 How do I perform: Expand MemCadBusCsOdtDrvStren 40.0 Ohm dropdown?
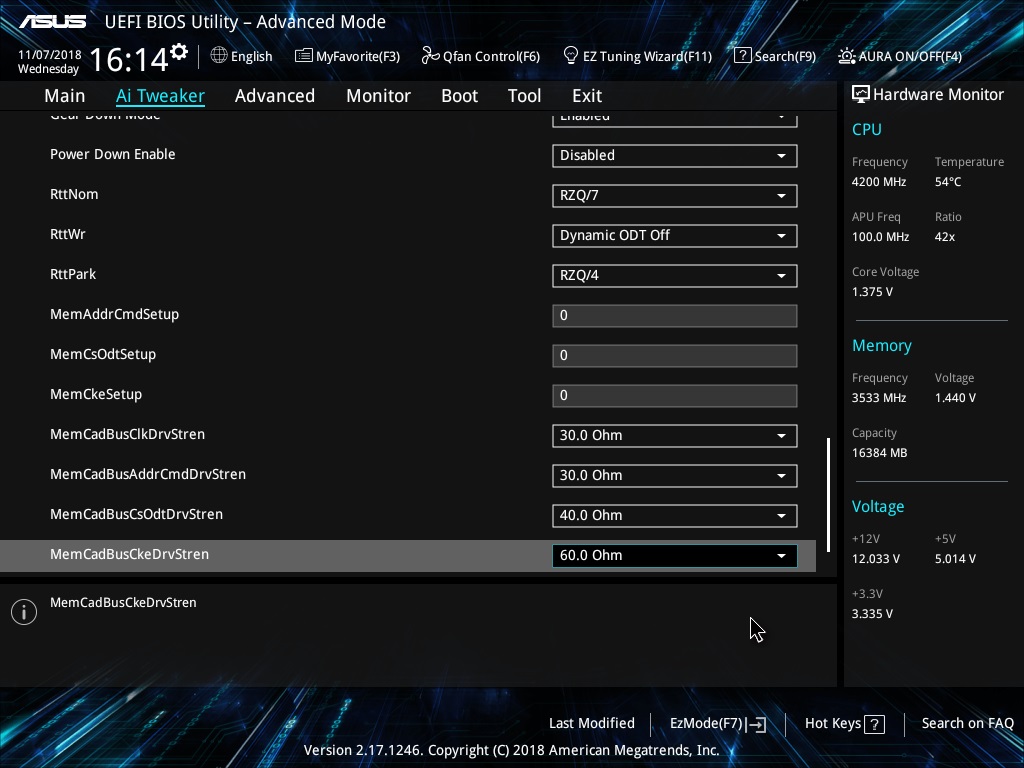coord(675,515)
